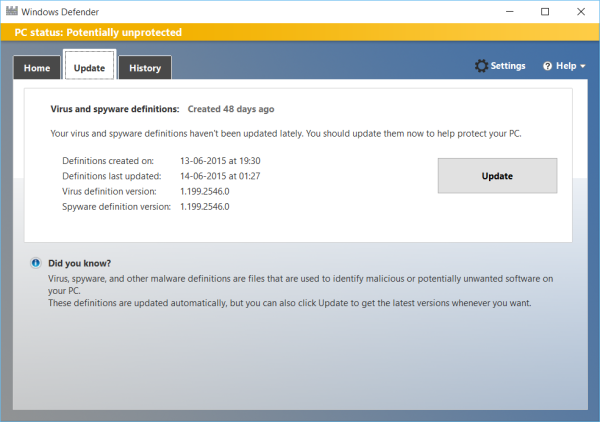Click the Settings text label
Viewport: 600px width, 422px height.
508,66
